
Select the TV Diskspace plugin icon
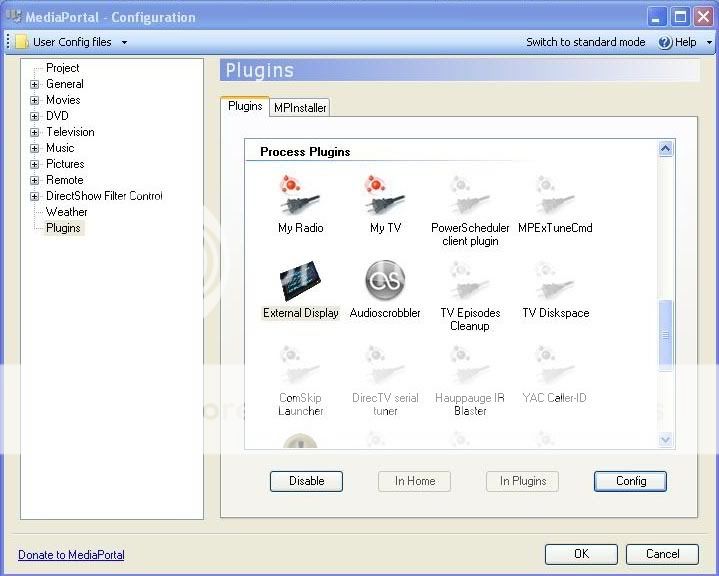pos(555,281)
